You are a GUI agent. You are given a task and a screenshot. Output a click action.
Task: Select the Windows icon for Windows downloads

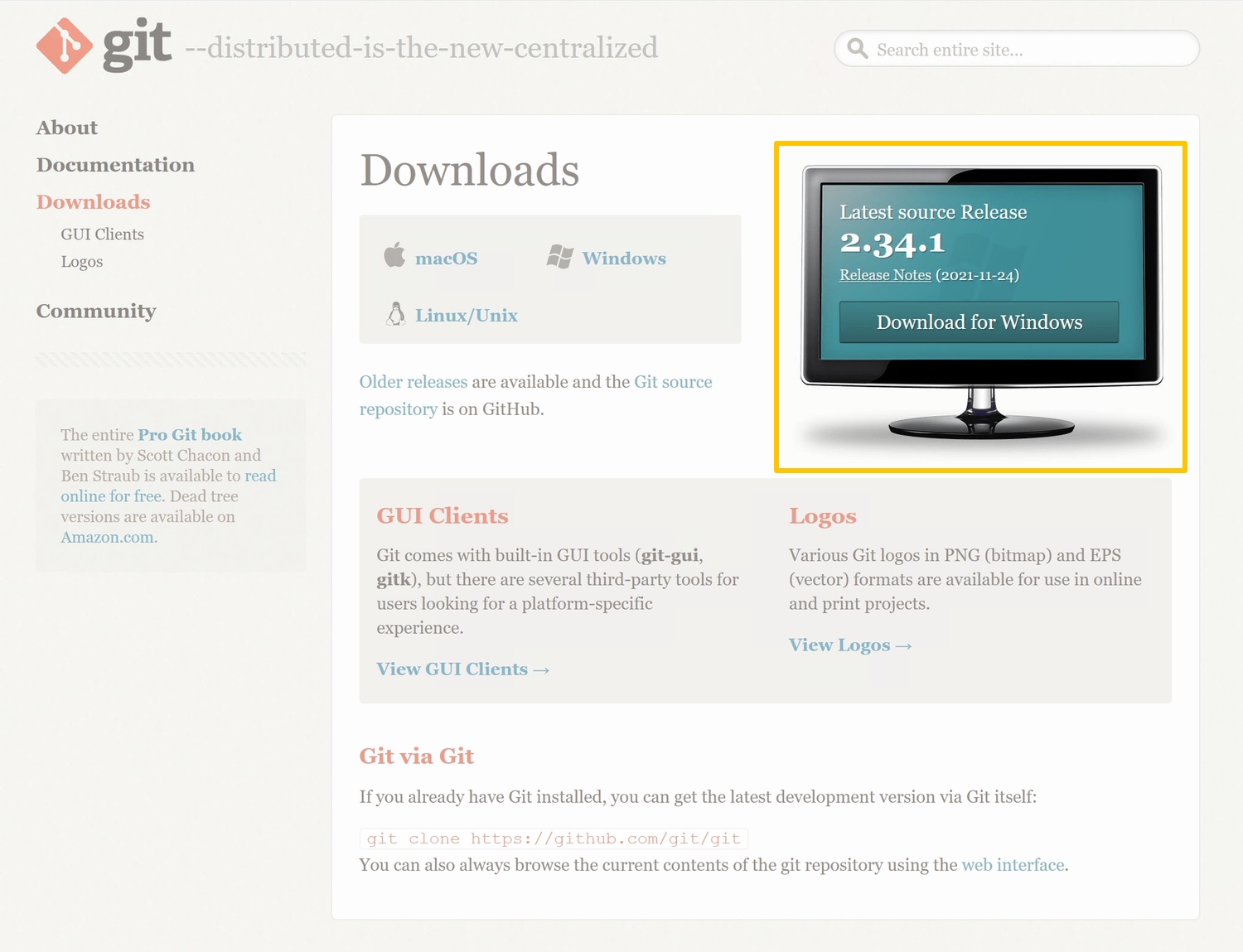click(562, 255)
